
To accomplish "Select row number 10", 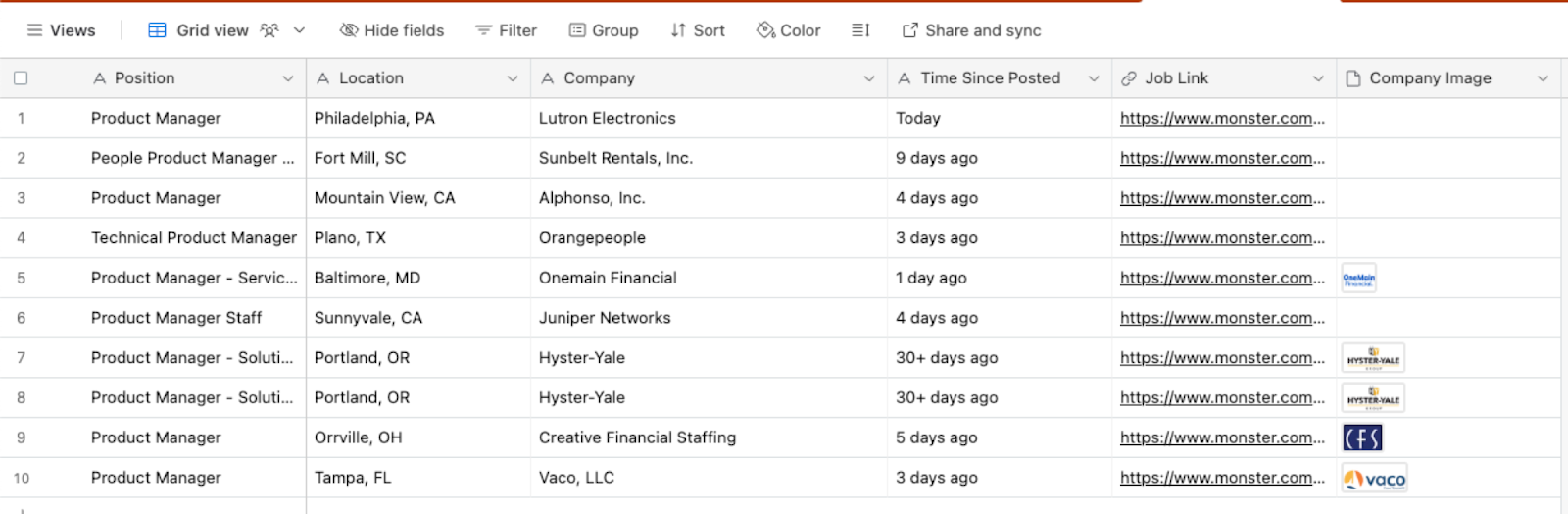I will click(x=21, y=478).
